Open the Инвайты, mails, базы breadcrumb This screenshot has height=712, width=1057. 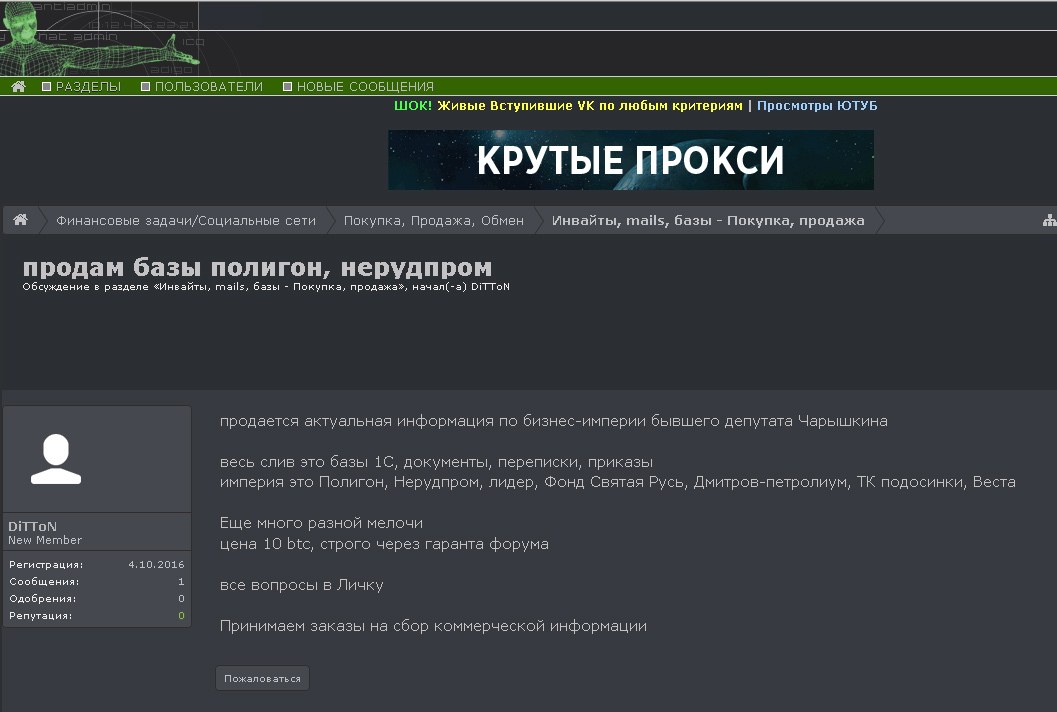point(708,221)
